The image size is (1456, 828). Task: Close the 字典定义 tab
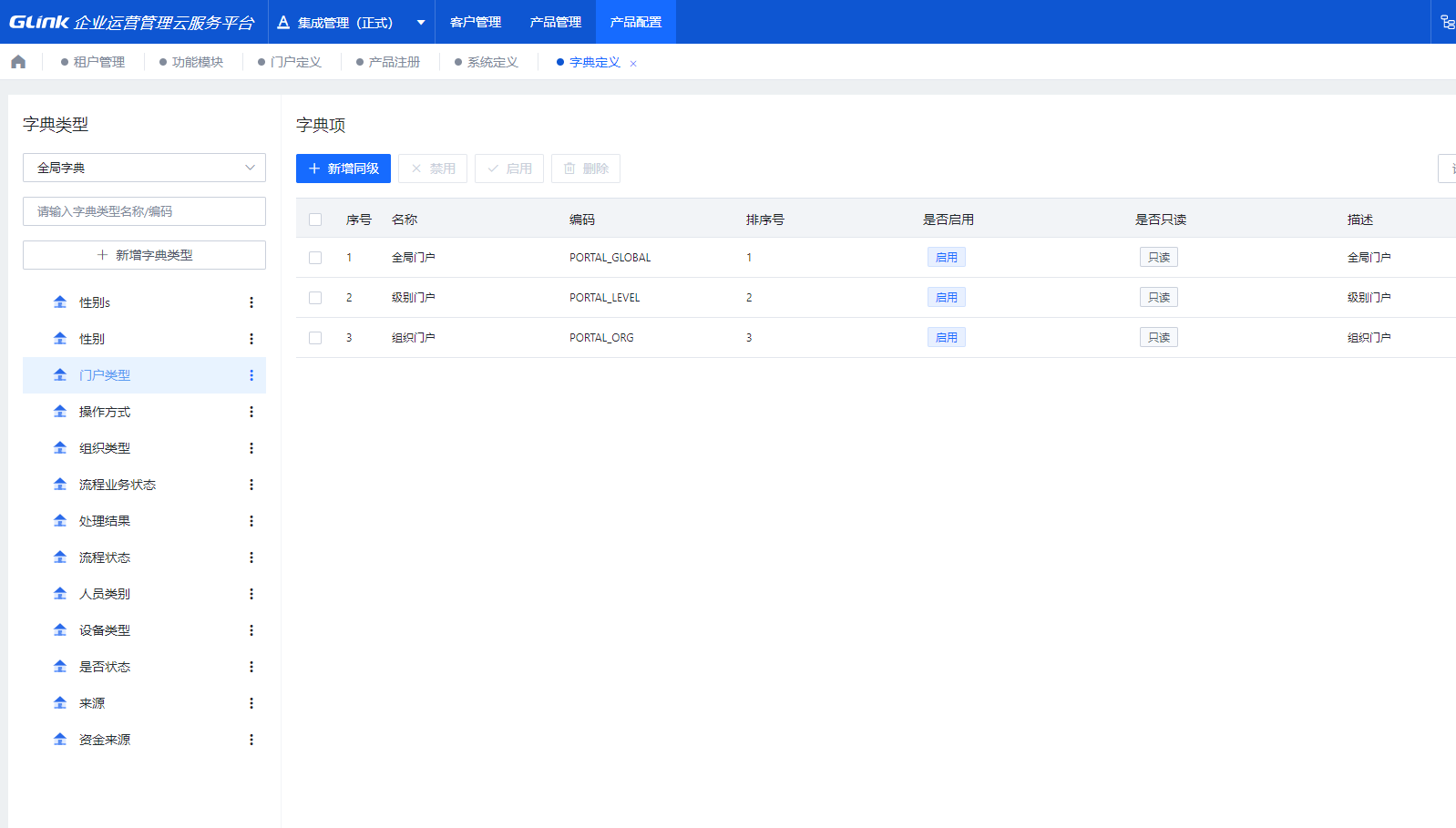633,63
